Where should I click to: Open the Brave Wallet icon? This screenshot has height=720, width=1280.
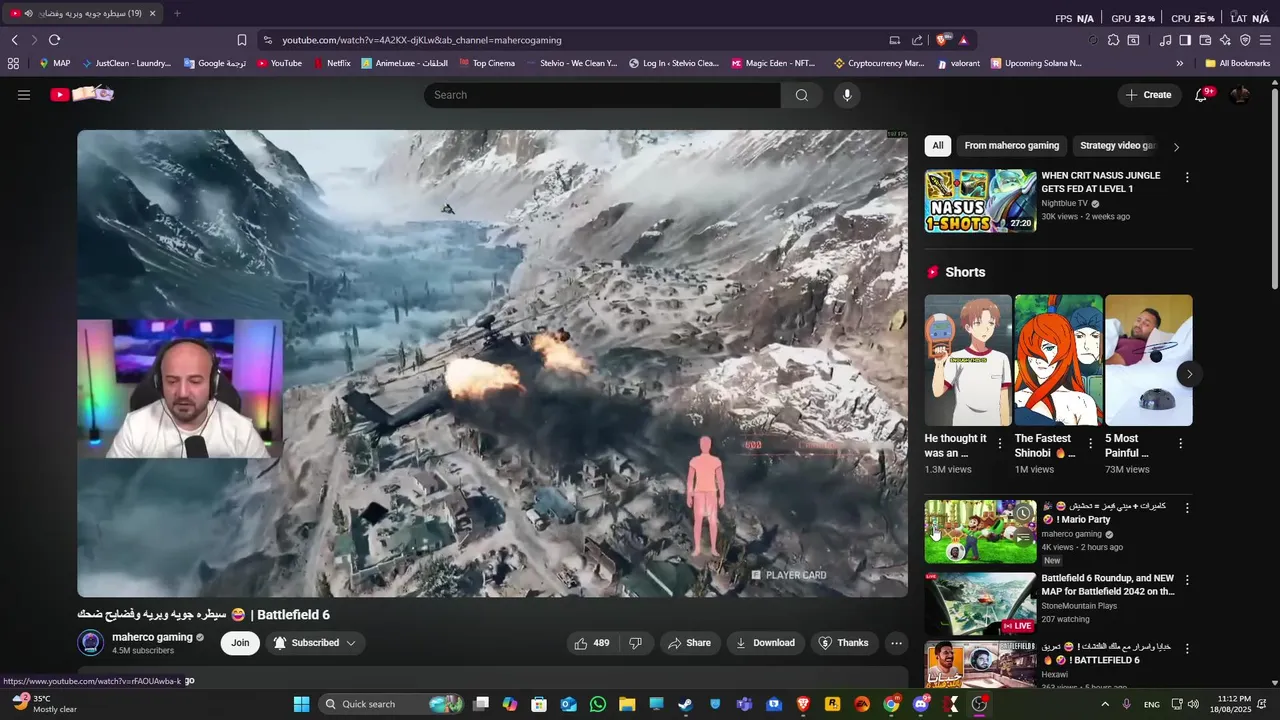pos(1205,40)
